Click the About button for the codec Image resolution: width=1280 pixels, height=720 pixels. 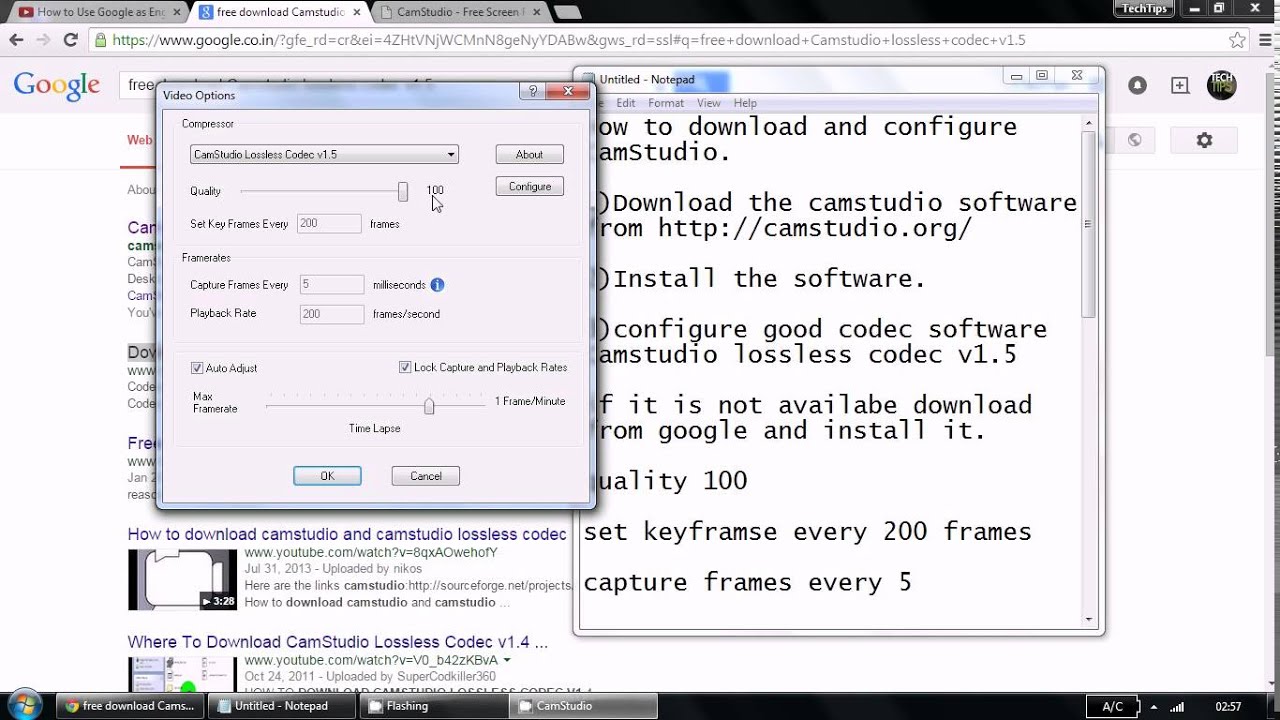point(530,154)
